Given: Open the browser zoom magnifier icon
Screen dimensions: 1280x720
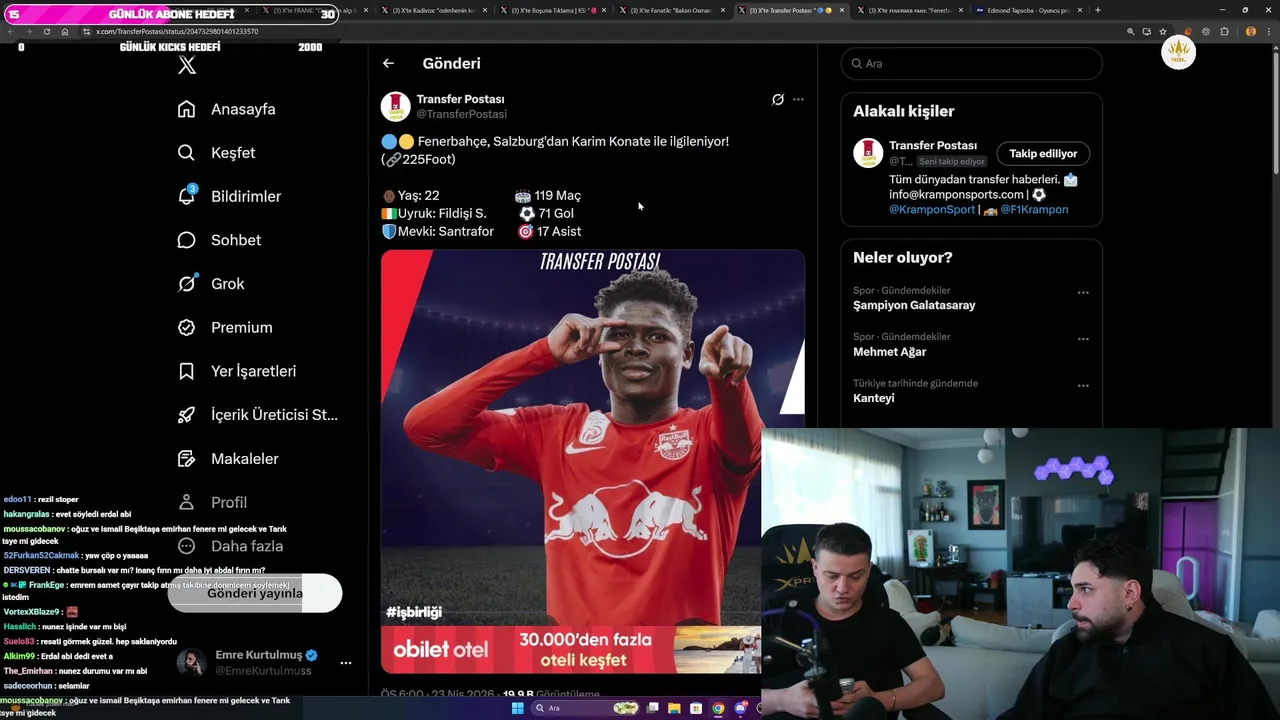Looking at the screenshot, I should click(1131, 31).
